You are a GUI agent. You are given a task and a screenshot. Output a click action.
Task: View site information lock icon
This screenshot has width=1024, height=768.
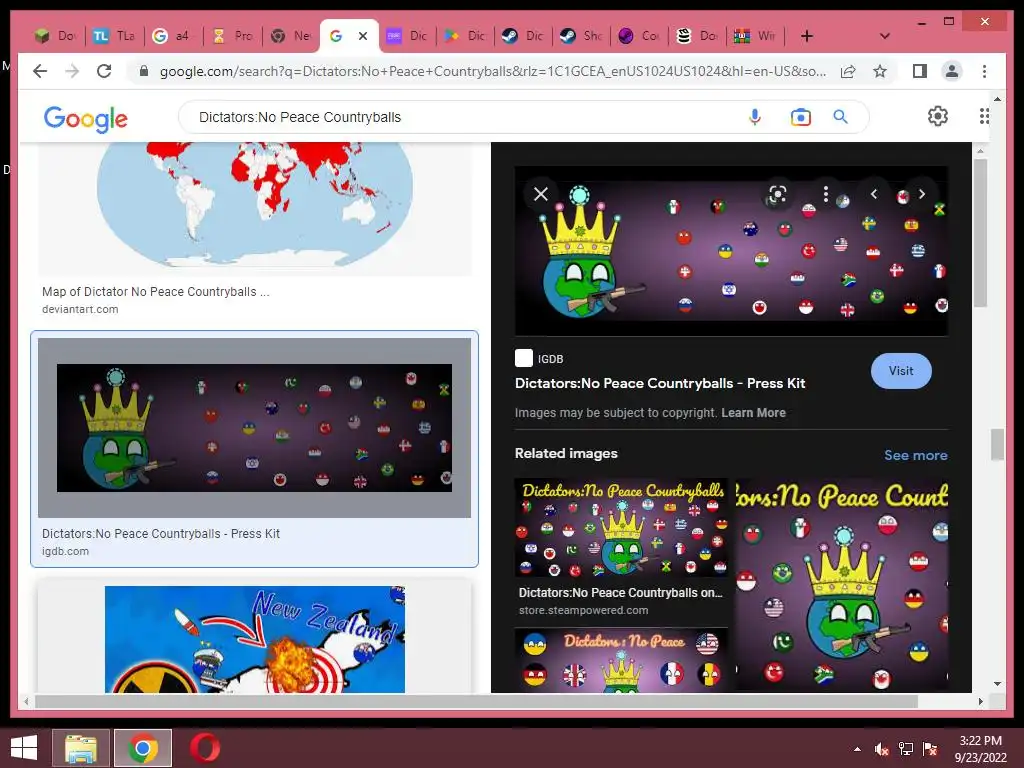coord(144,71)
